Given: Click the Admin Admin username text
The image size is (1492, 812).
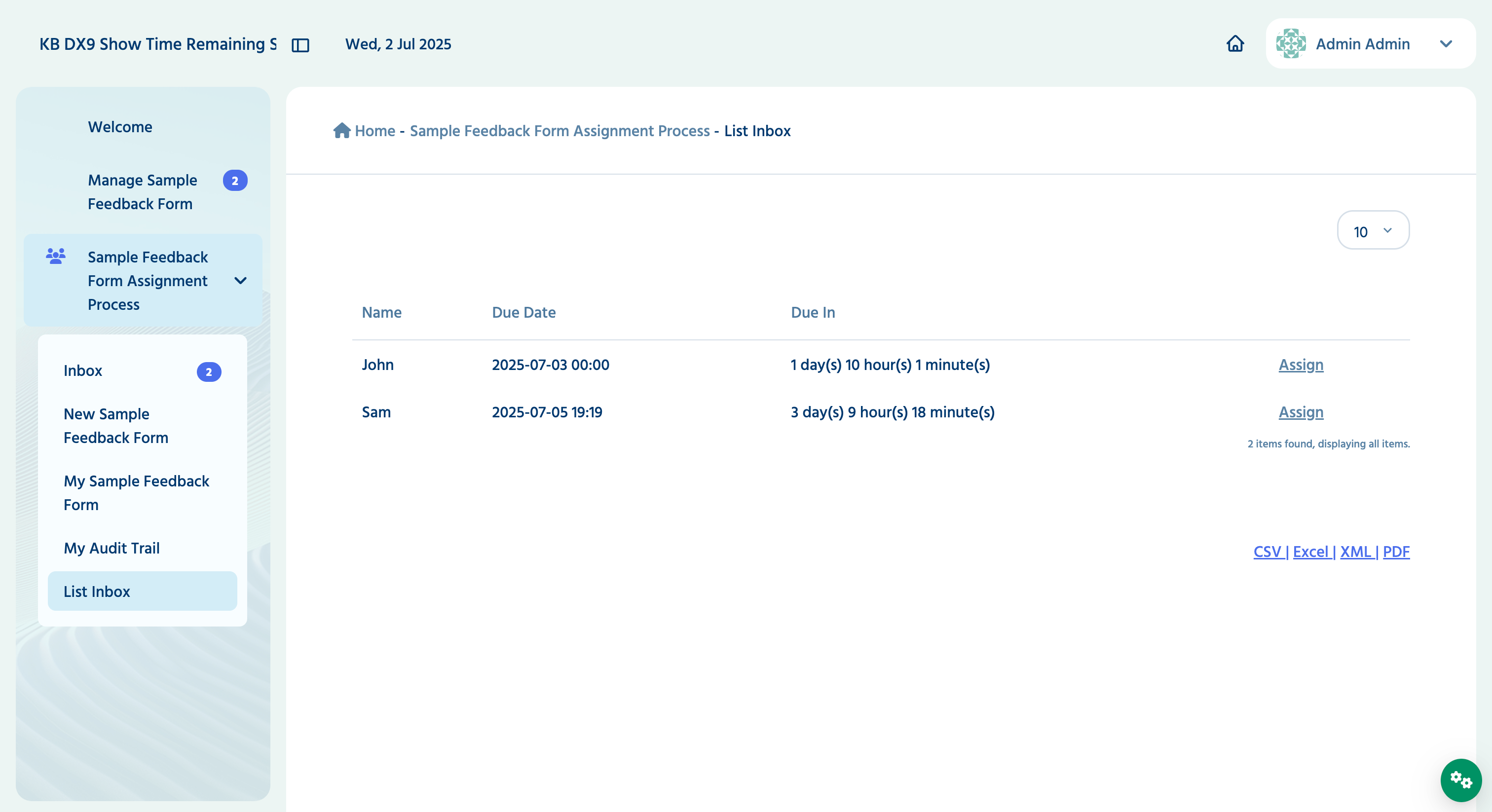Looking at the screenshot, I should click(1363, 44).
